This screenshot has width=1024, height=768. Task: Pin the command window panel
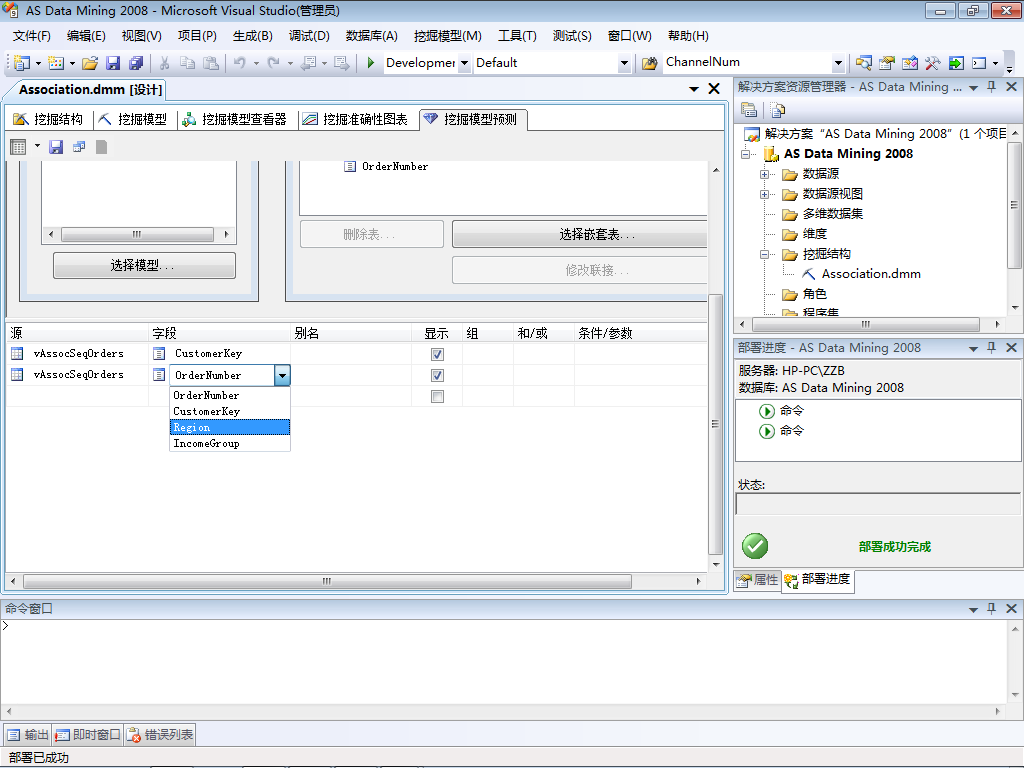[x=991, y=608]
